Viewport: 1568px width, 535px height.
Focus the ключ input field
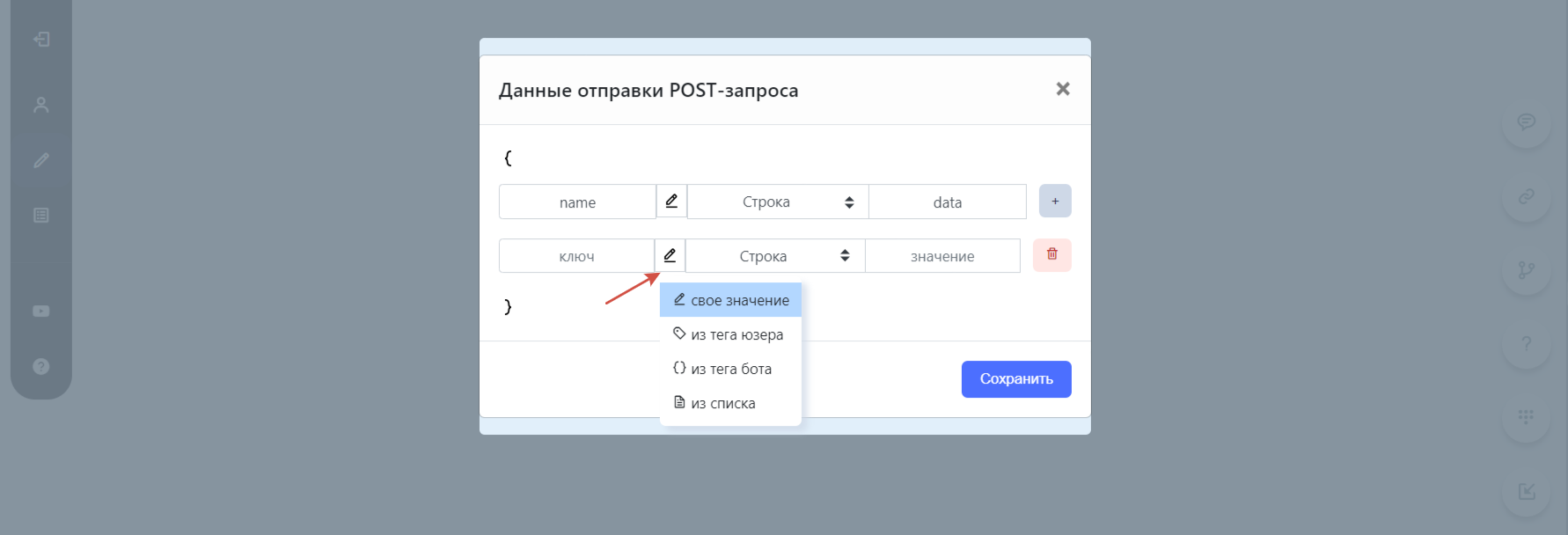point(576,256)
